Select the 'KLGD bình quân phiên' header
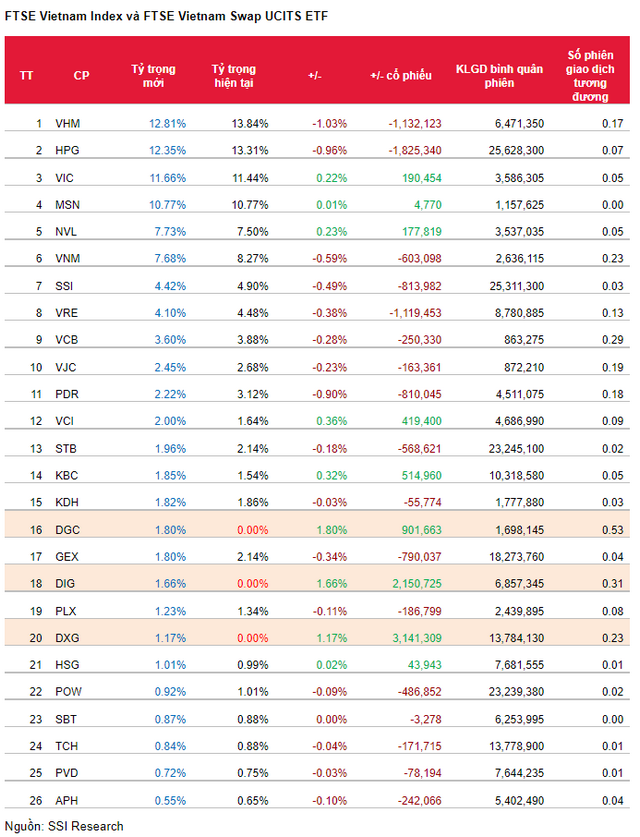The image size is (640, 837). click(499, 76)
